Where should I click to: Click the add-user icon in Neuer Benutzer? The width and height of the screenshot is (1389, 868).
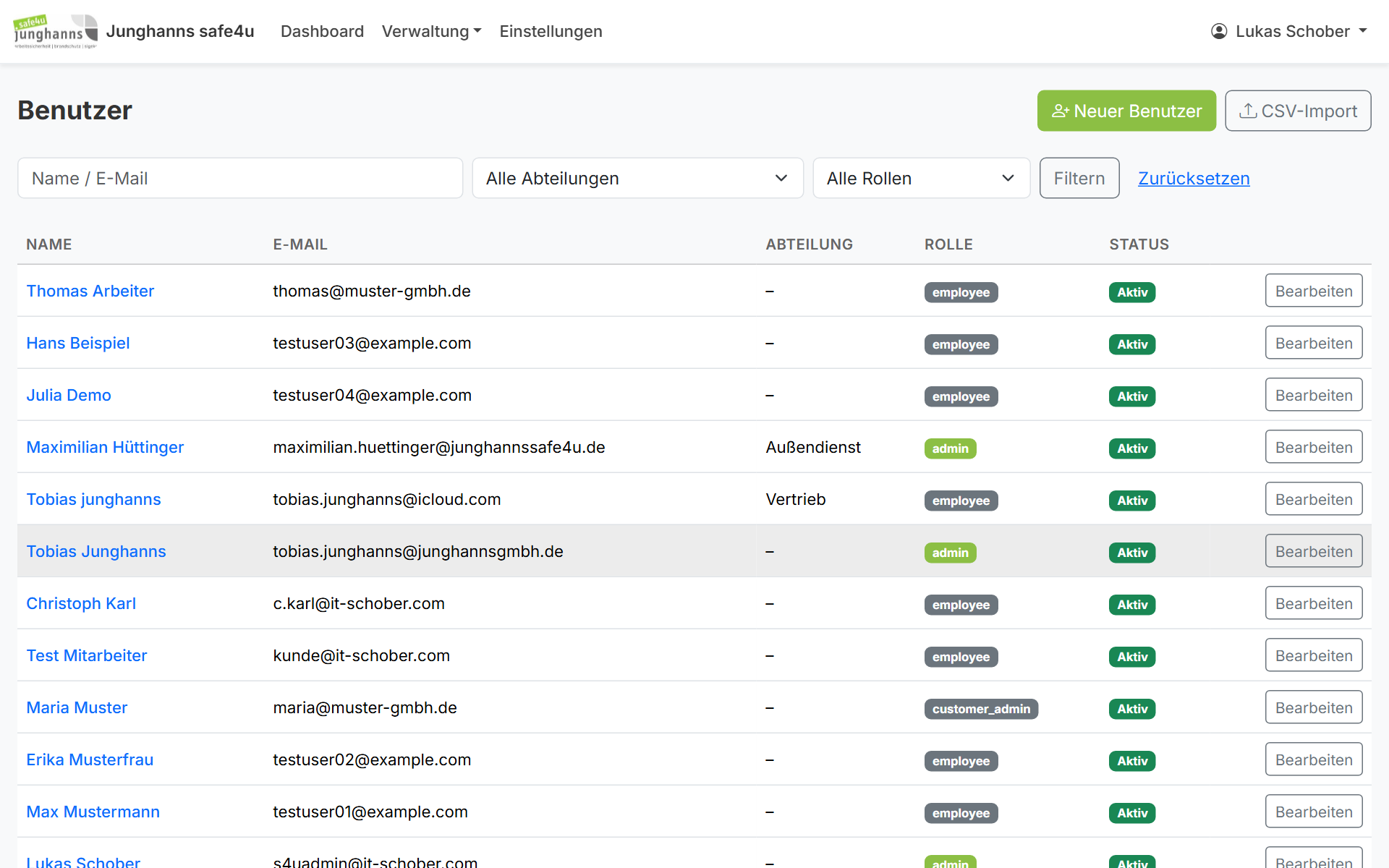(1061, 111)
